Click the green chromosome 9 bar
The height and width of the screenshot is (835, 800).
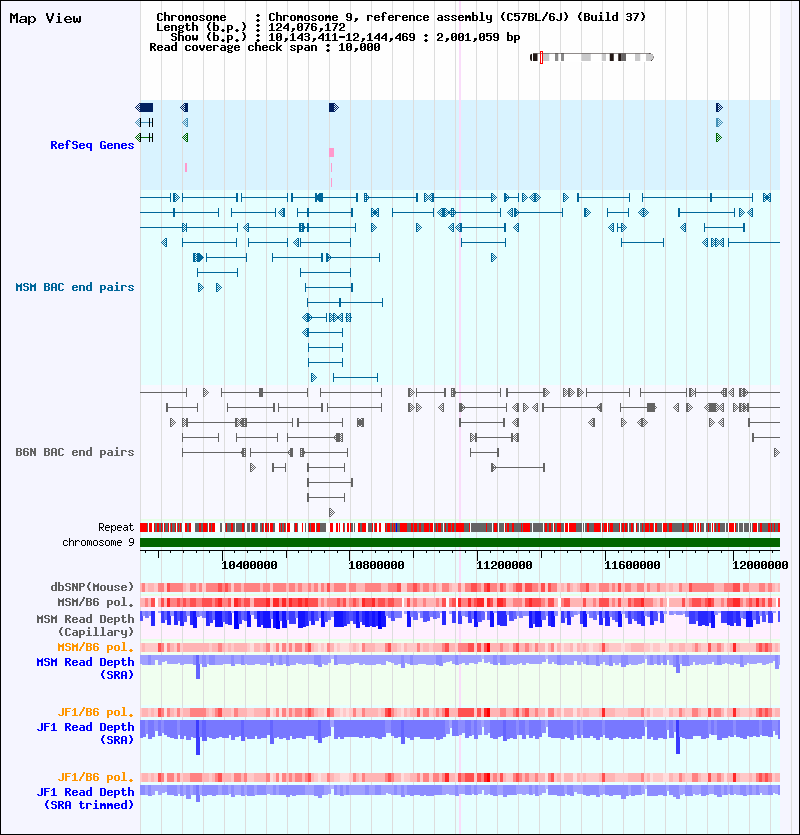pos(460,543)
